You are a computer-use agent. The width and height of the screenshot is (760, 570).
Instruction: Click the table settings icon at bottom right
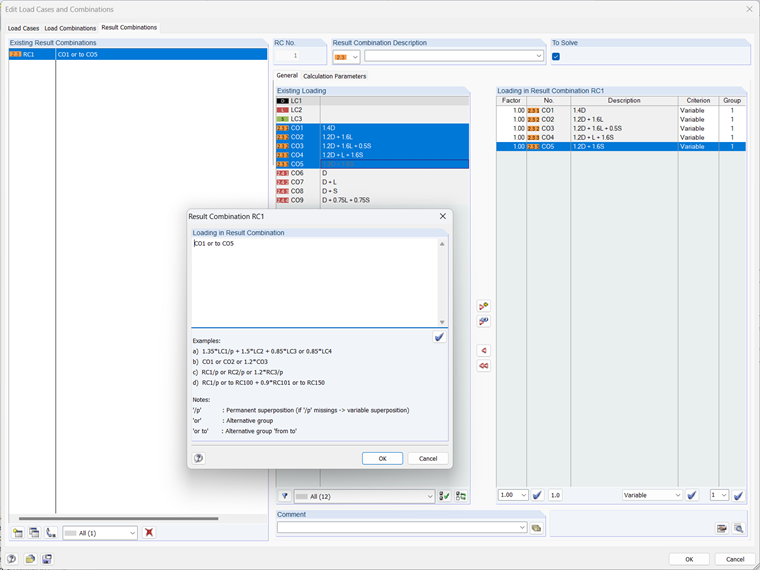pos(722,528)
